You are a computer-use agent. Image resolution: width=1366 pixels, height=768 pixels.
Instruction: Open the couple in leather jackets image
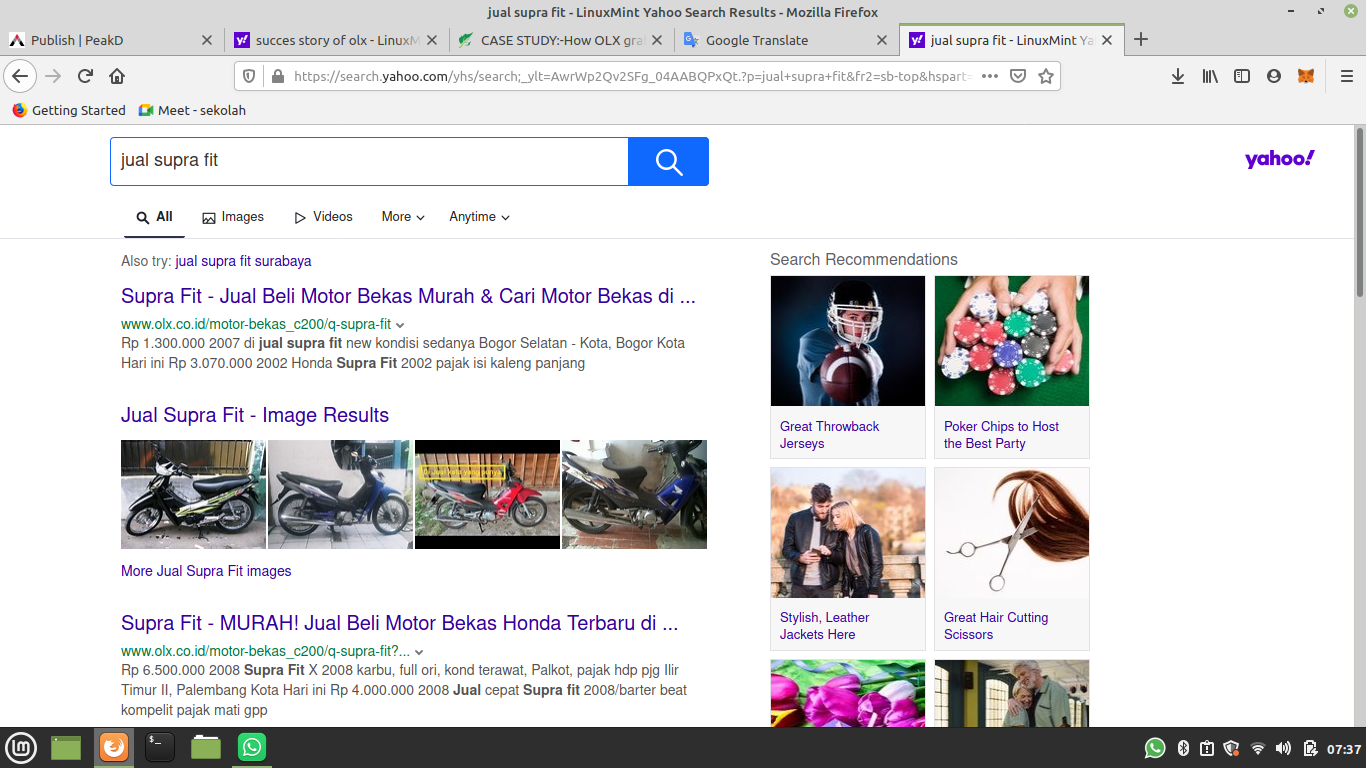click(x=848, y=533)
